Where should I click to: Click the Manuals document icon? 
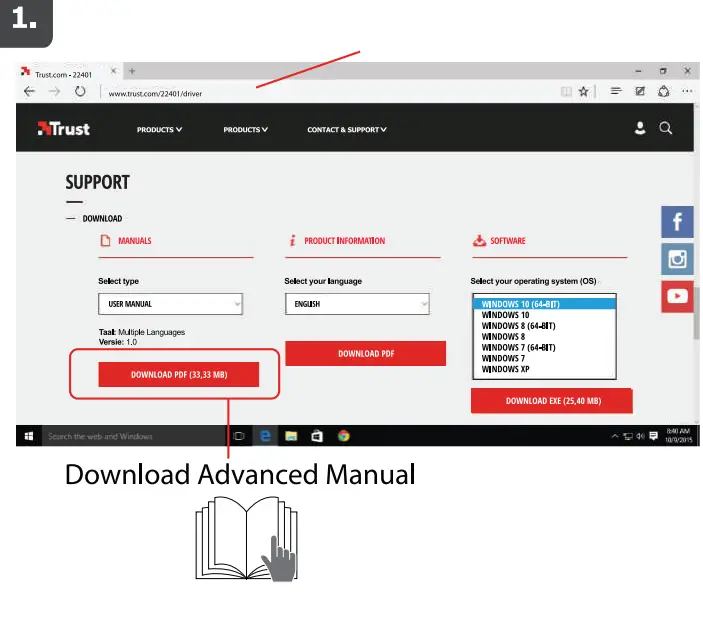click(105, 241)
